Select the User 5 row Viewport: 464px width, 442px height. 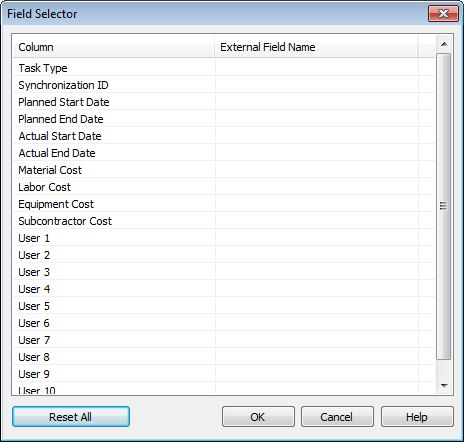[x=224, y=306]
